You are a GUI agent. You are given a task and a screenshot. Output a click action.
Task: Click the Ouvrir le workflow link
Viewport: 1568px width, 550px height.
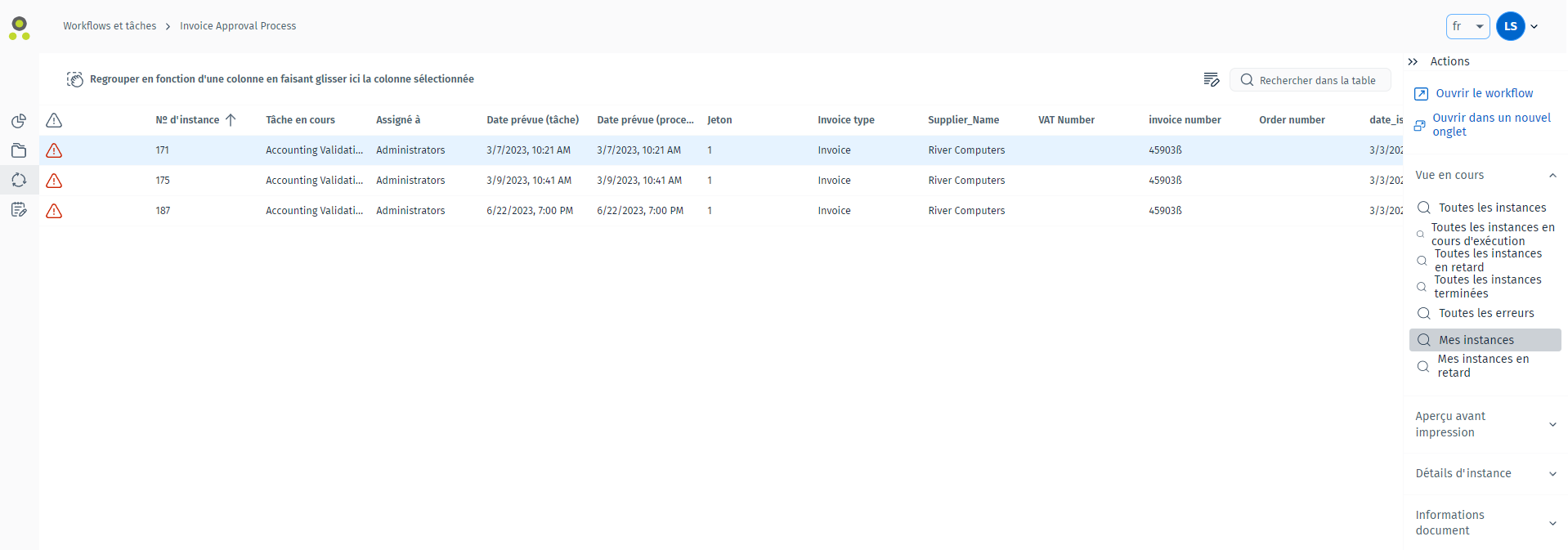point(1485,93)
